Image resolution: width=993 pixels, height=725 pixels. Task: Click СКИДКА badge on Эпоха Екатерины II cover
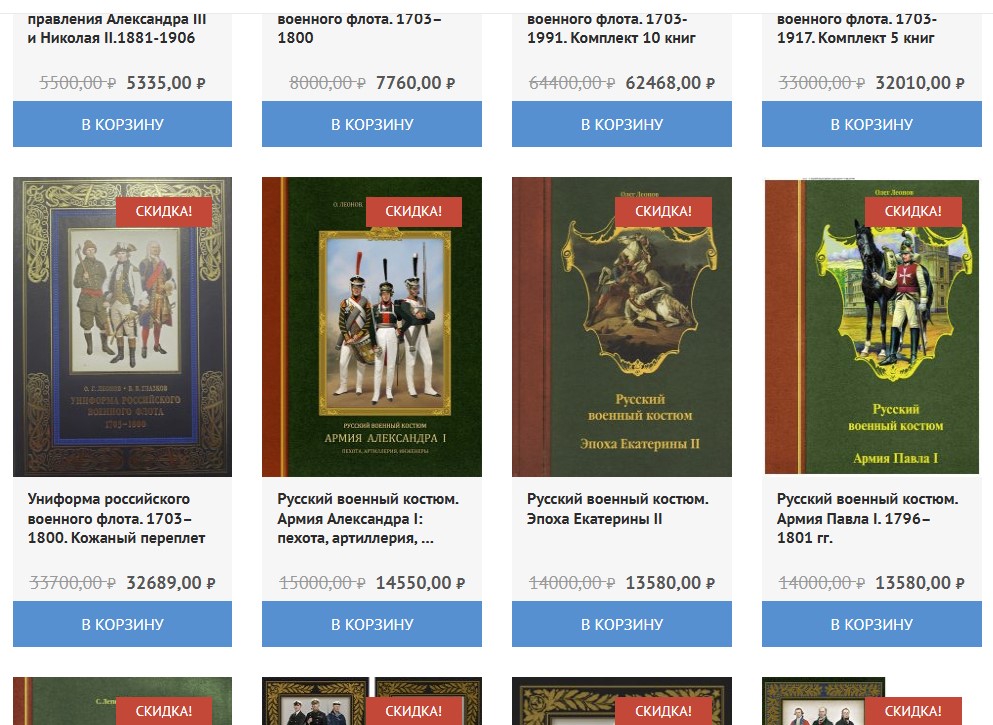point(664,211)
